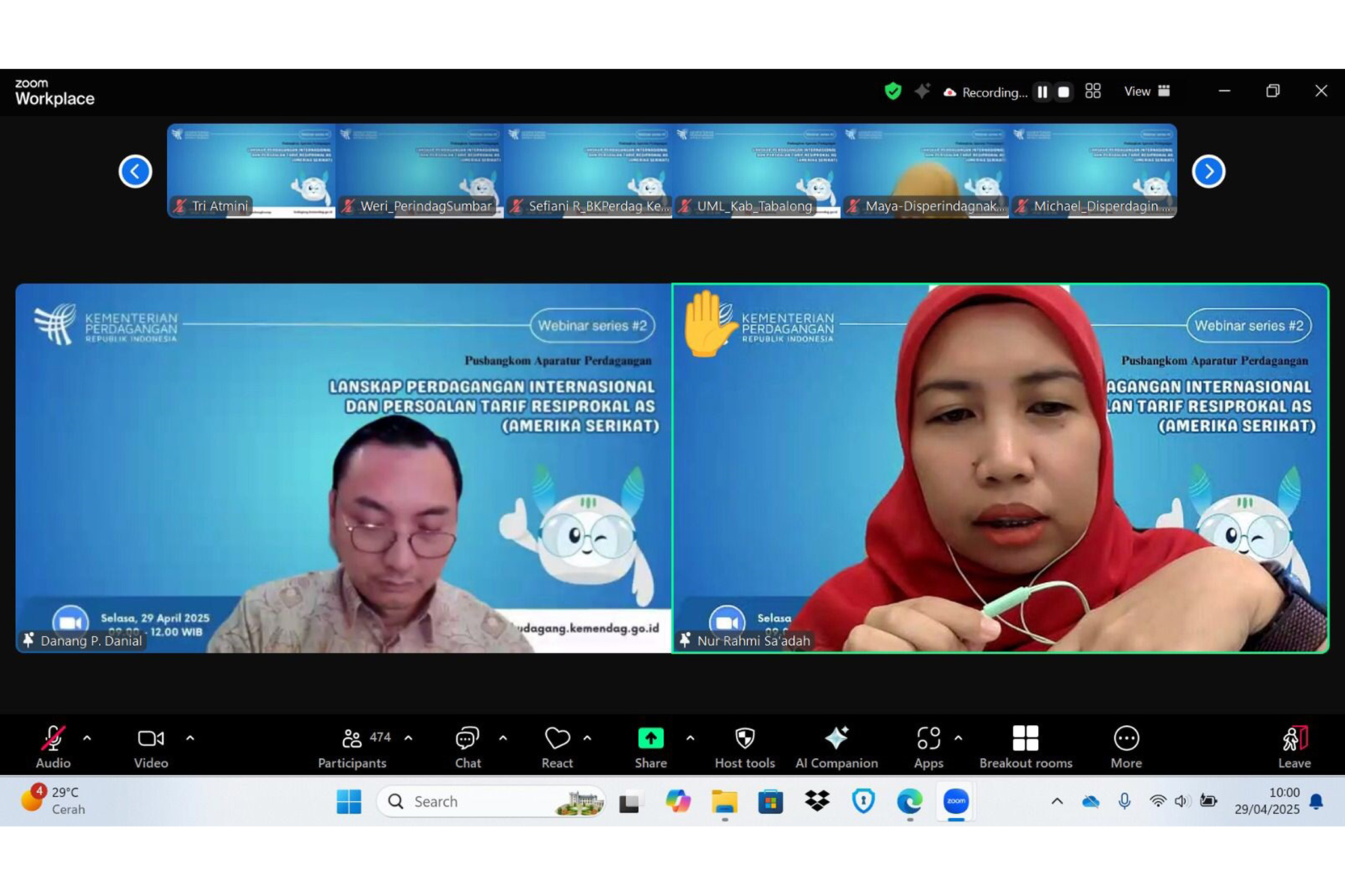The width and height of the screenshot is (1345, 896).
Task: Open the More options menu
Action: pos(1126,746)
